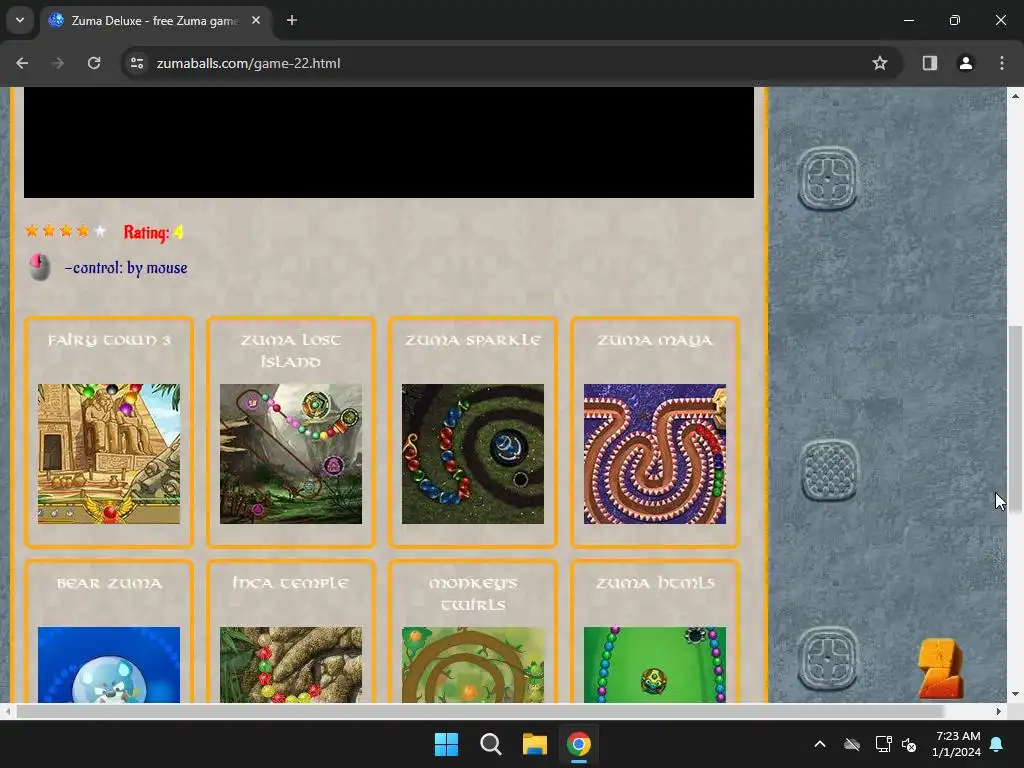1024x768 pixels.
Task: Open the Zuma Maya title link
Action: (x=655, y=340)
